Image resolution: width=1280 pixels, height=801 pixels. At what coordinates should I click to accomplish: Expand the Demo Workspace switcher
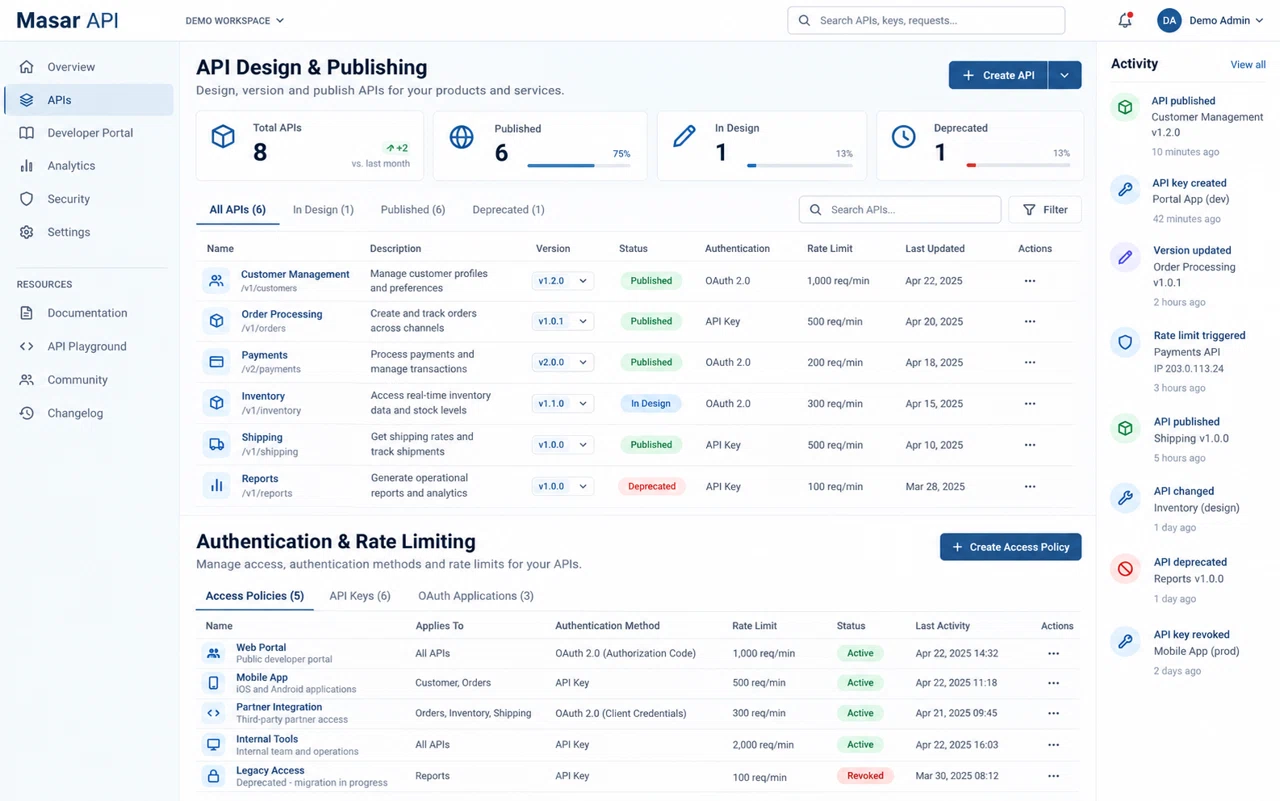(x=235, y=20)
